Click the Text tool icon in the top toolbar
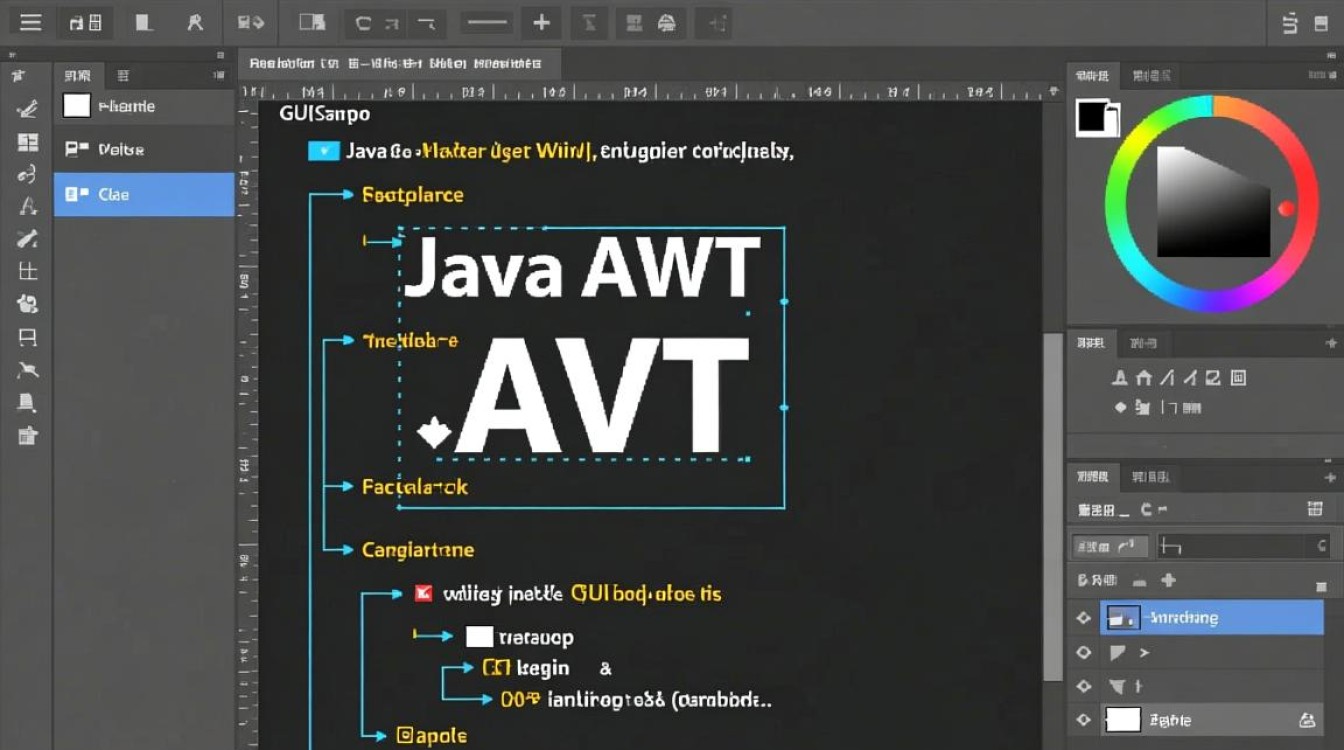 pyautogui.click(x=589, y=22)
